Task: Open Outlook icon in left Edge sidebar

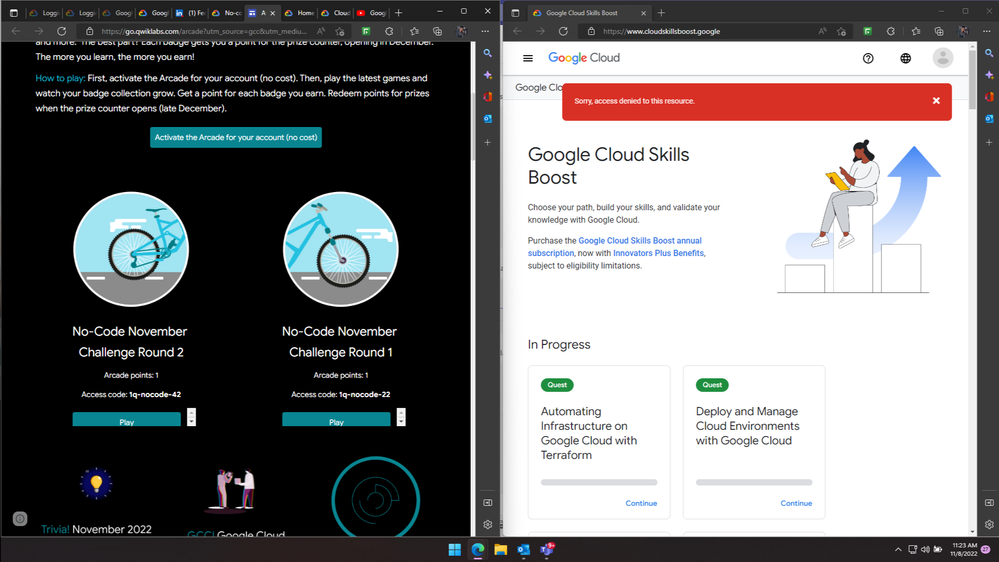Action: point(487,119)
